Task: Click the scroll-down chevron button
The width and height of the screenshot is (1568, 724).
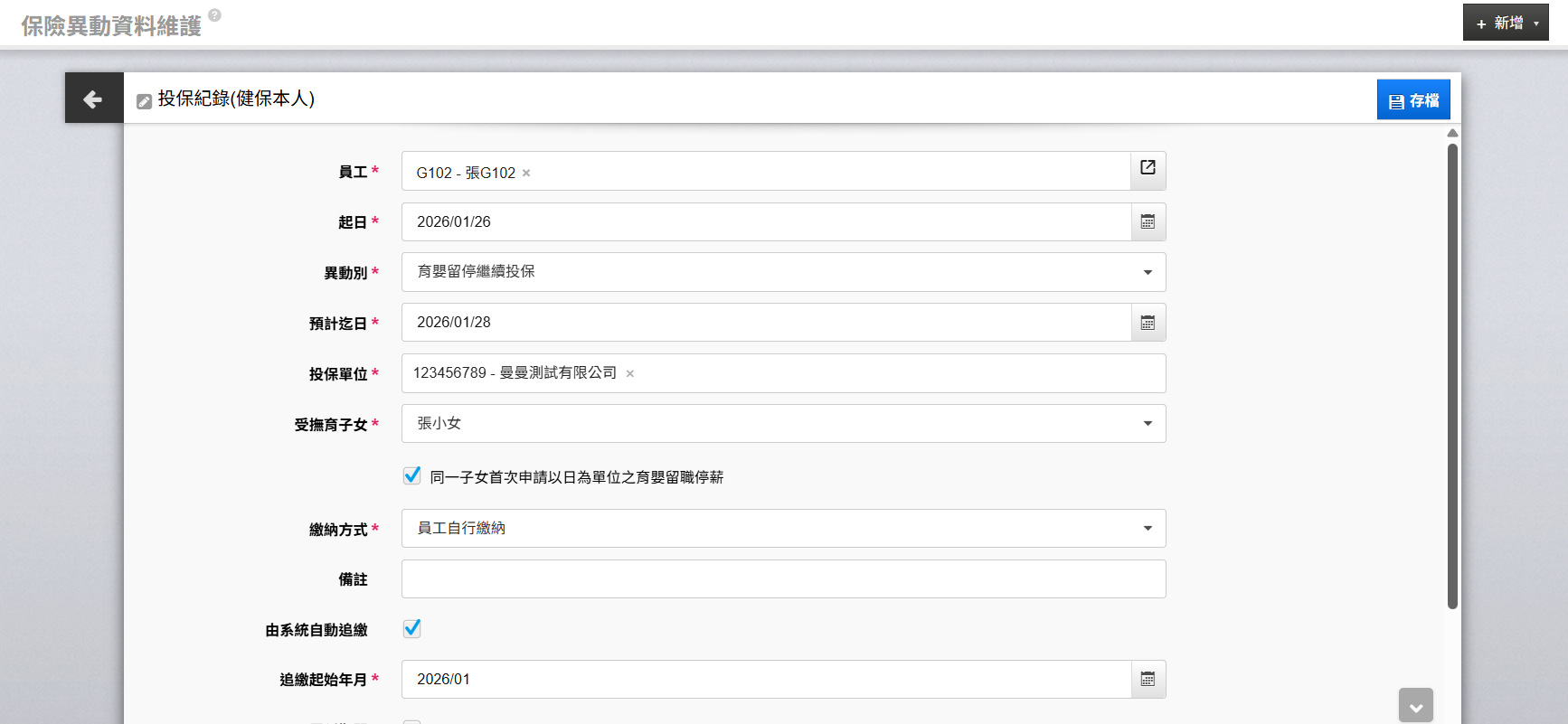Action: (x=1415, y=706)
